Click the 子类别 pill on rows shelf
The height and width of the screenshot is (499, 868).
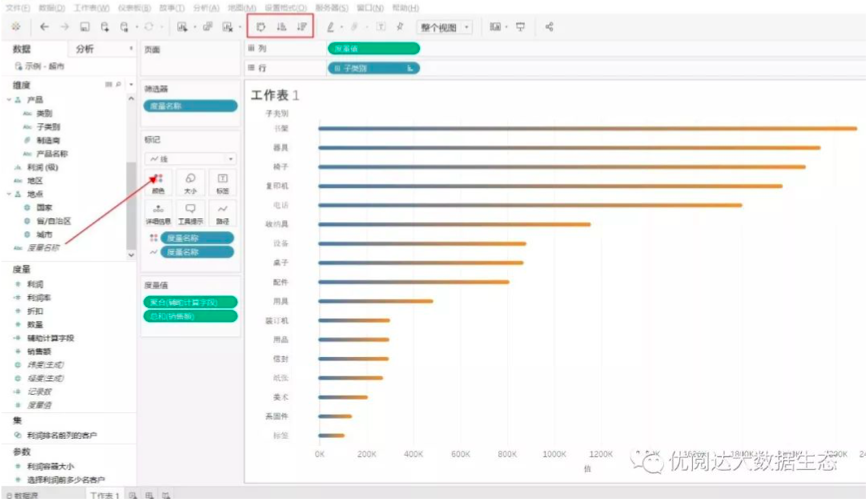tap(373, 68)
